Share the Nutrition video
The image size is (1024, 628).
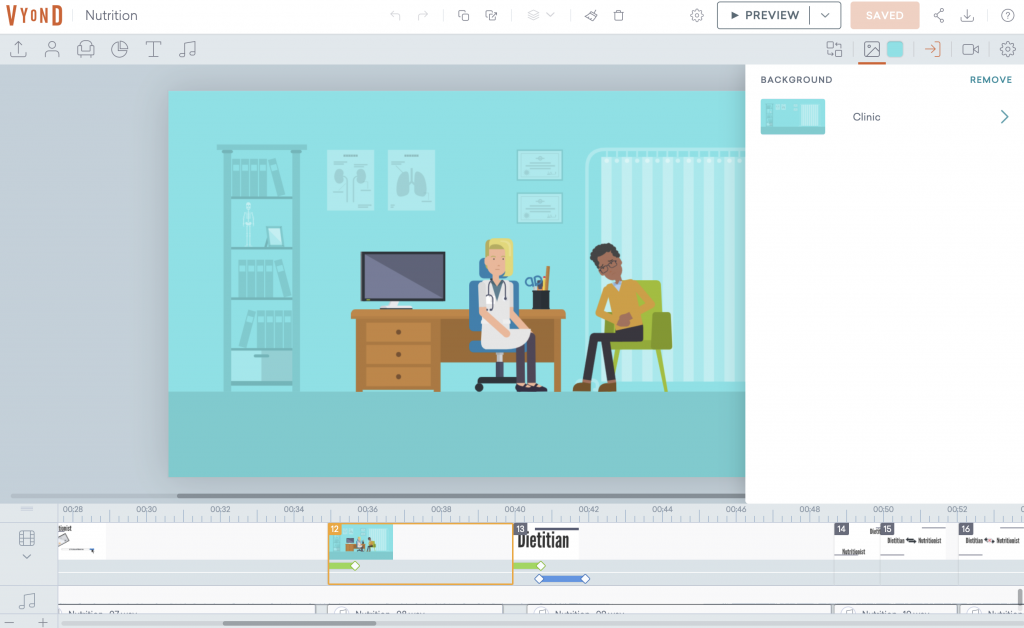point(938,15)
